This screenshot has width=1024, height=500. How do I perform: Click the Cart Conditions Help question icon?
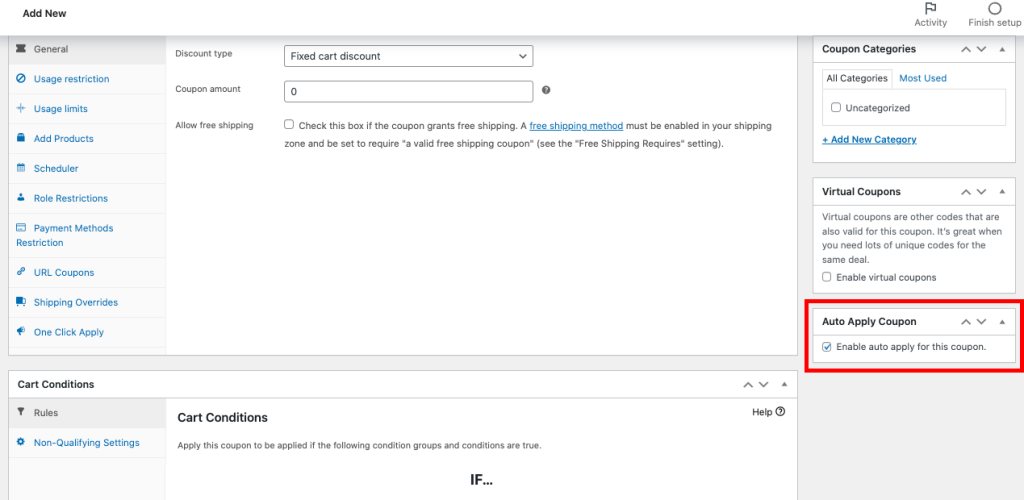(x=780, y=412)
